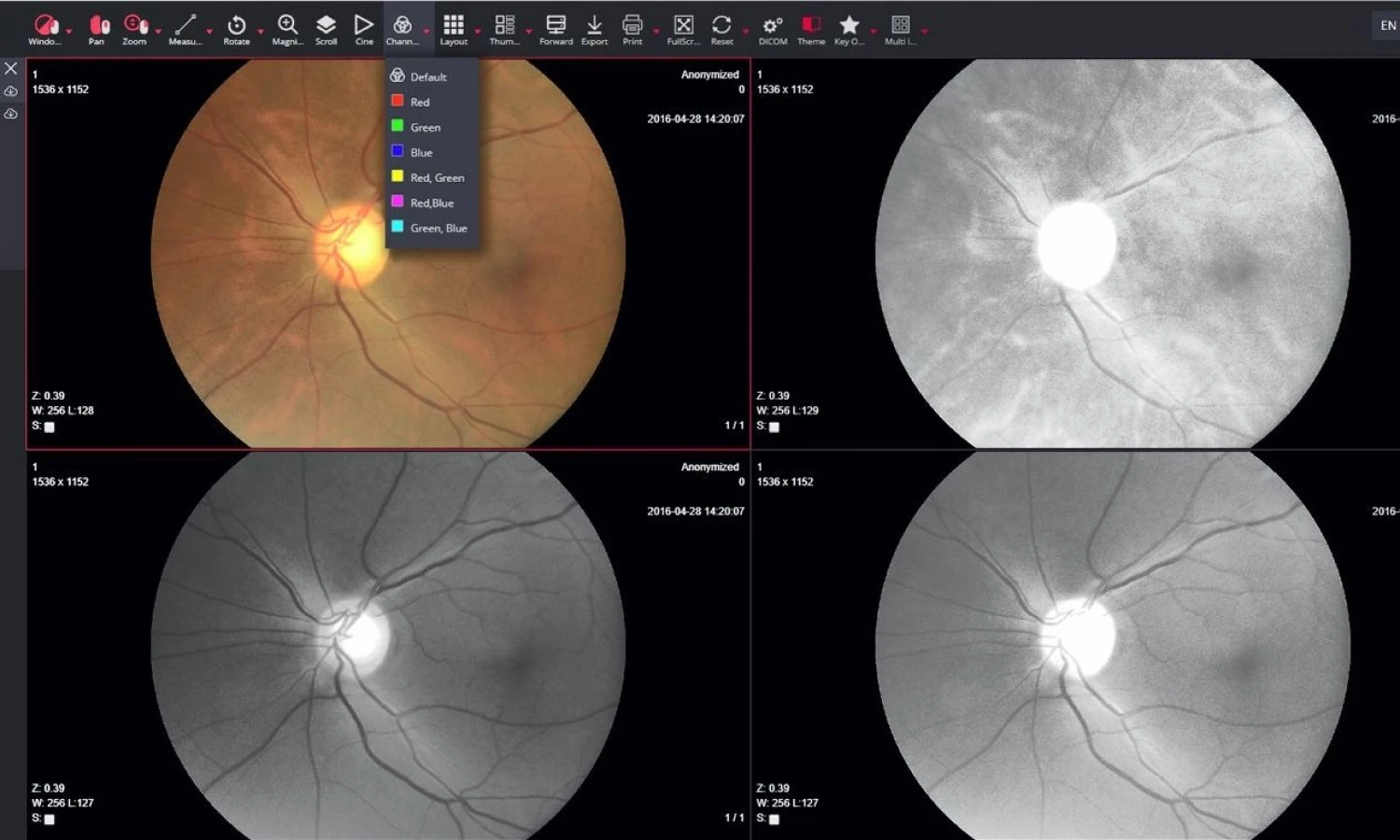Image resolution: width=1400 pixels, height=840 pixels.
Task: Click the Channel tool icon
Action: click(x=402, y=25)
